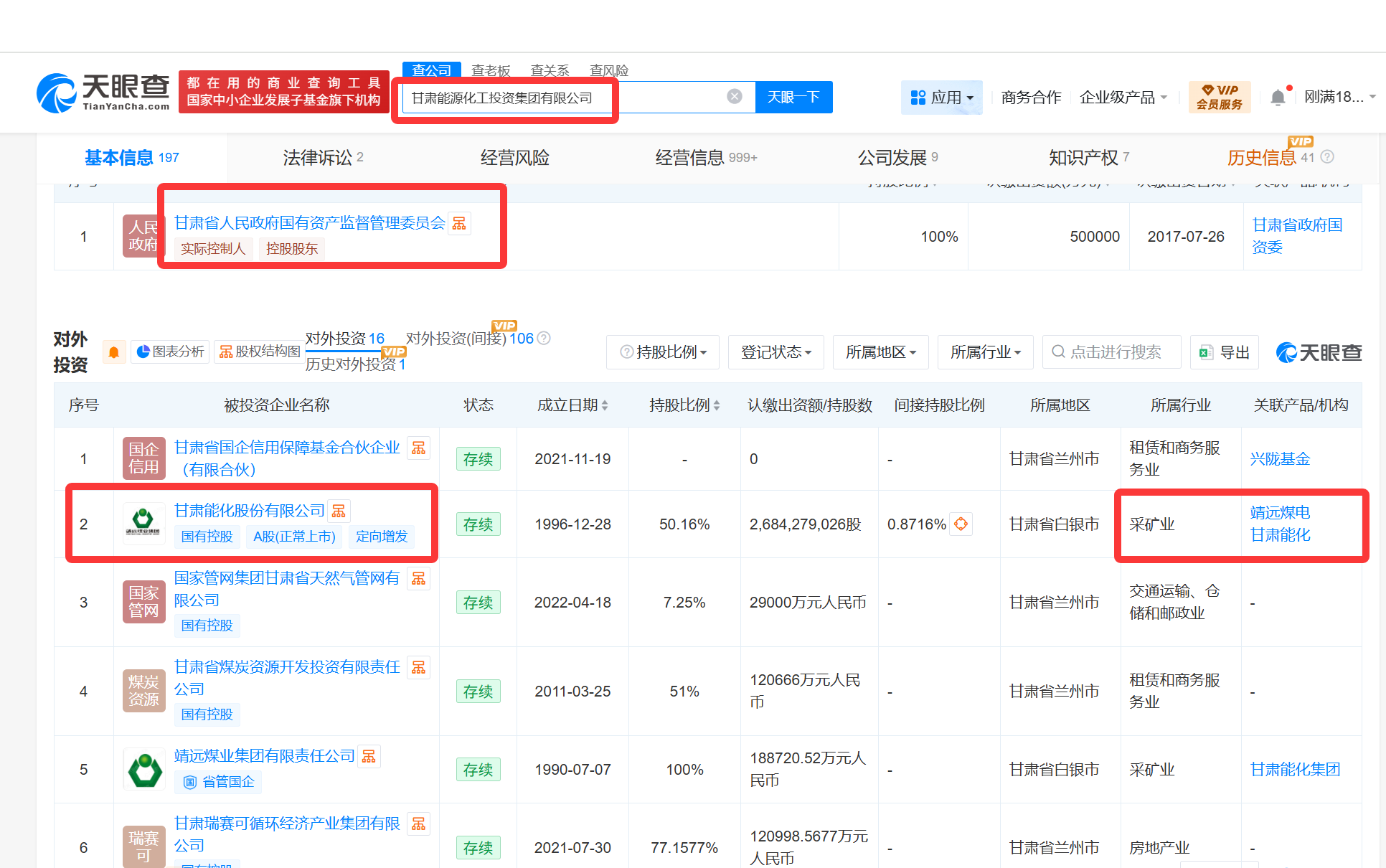
Task: Click the 点击进行搜索 input field
Action: coord(1114,352)
